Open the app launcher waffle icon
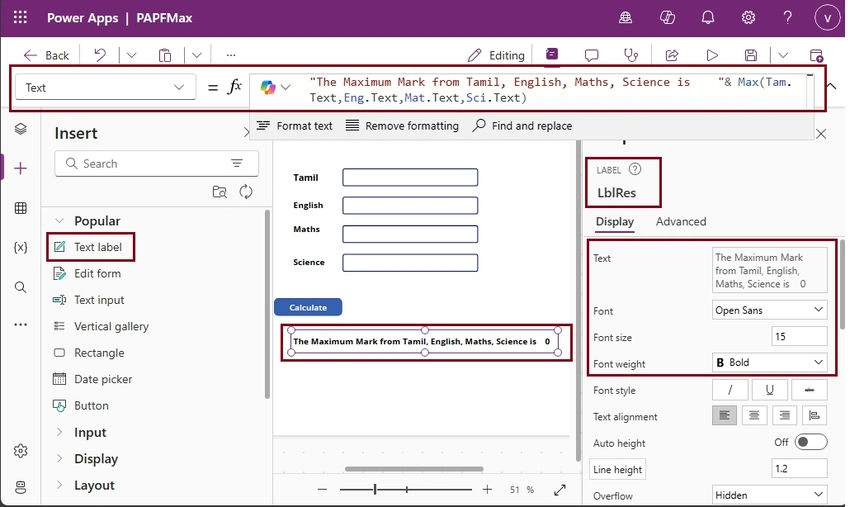This screenshot has height=507, width=850. pyautogui.click(x=20, y=17)
